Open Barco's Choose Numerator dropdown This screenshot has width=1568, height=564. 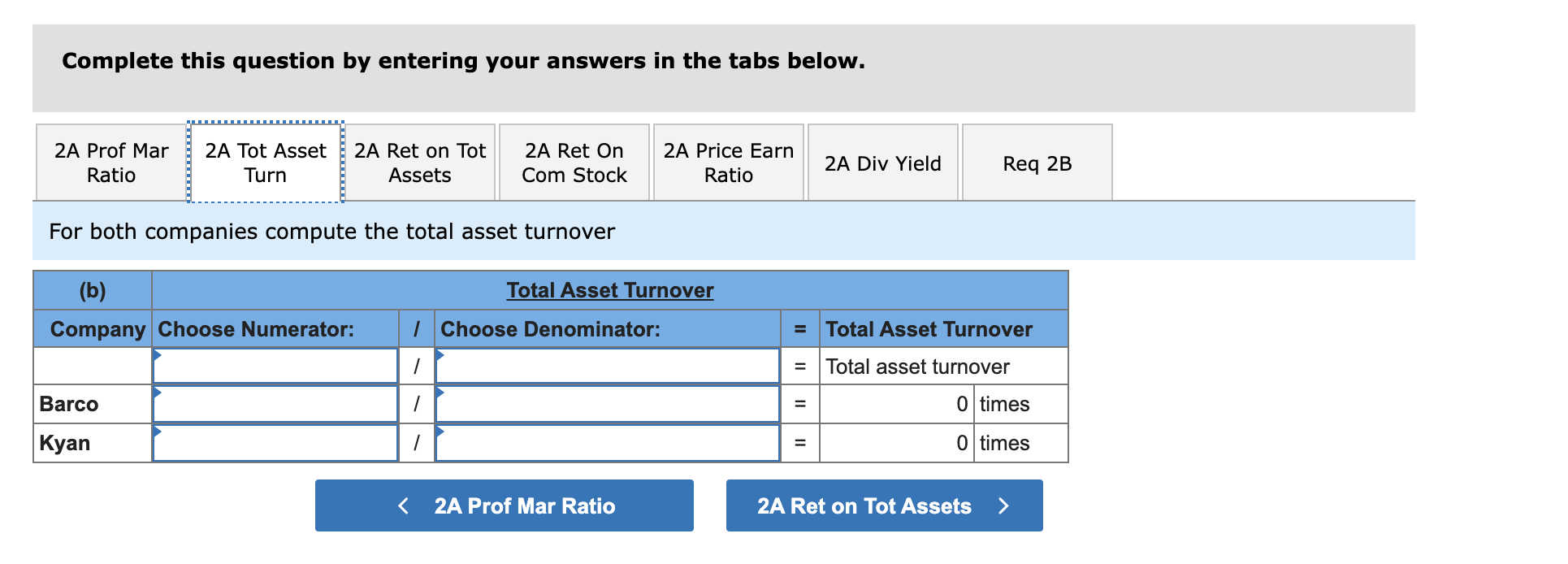275,404
